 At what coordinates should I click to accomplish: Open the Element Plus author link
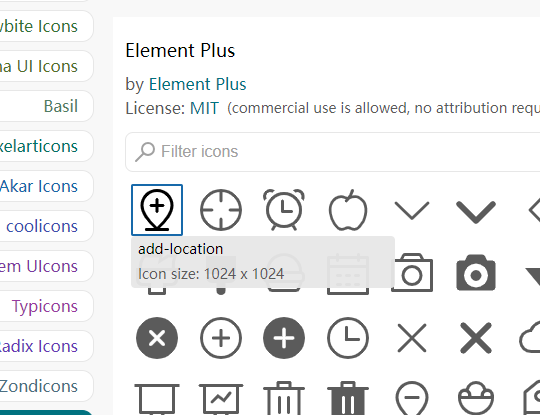point(197,84)
